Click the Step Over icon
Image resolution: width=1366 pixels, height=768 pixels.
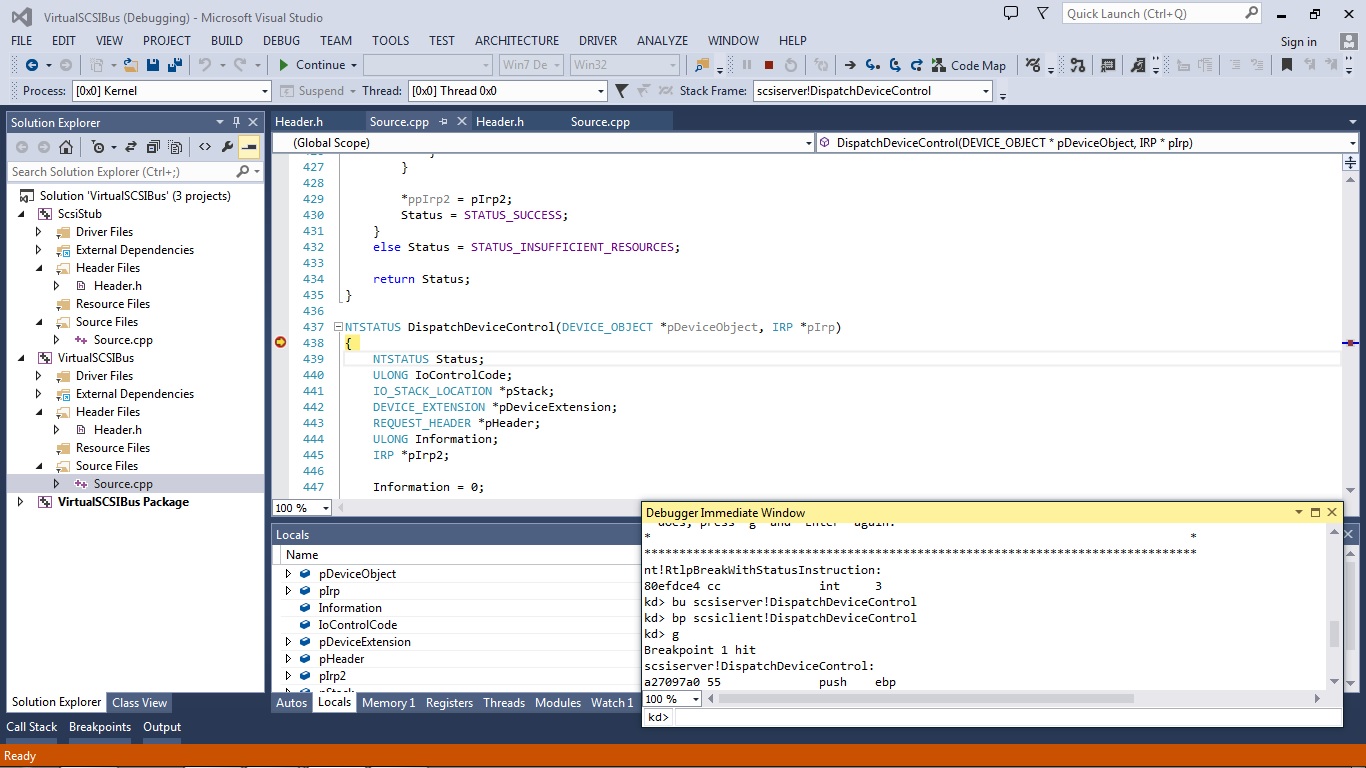point(895,65)
